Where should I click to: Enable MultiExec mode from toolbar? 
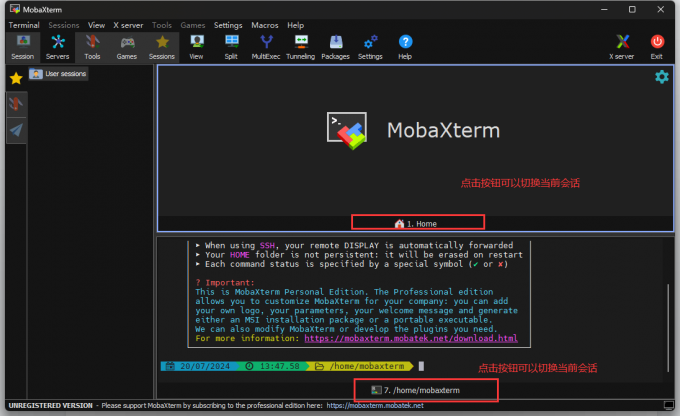[266, 47]
